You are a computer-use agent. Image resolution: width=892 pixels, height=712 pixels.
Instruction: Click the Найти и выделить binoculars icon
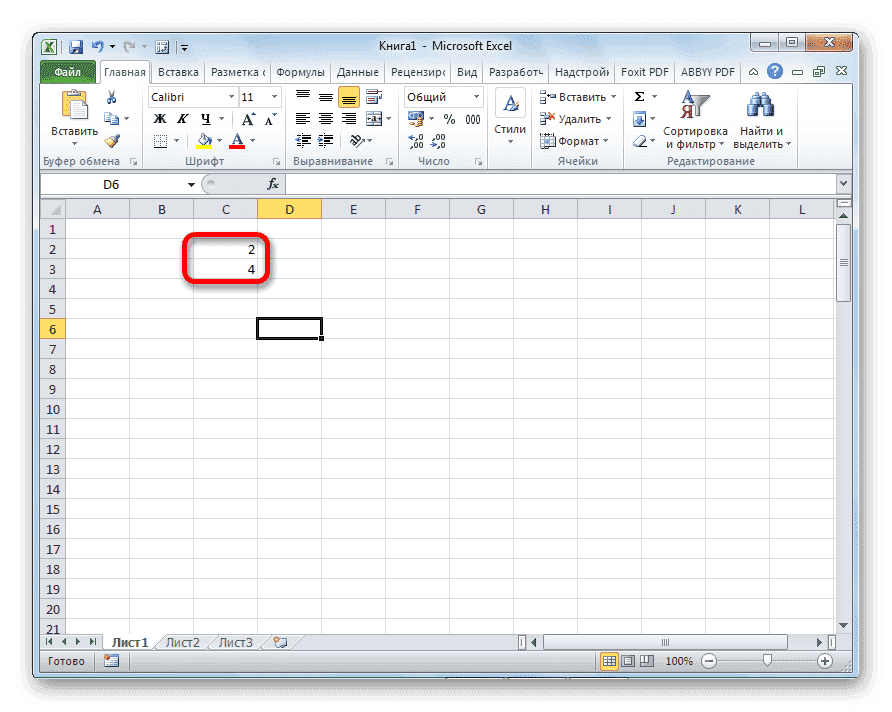tap(759, 105)
